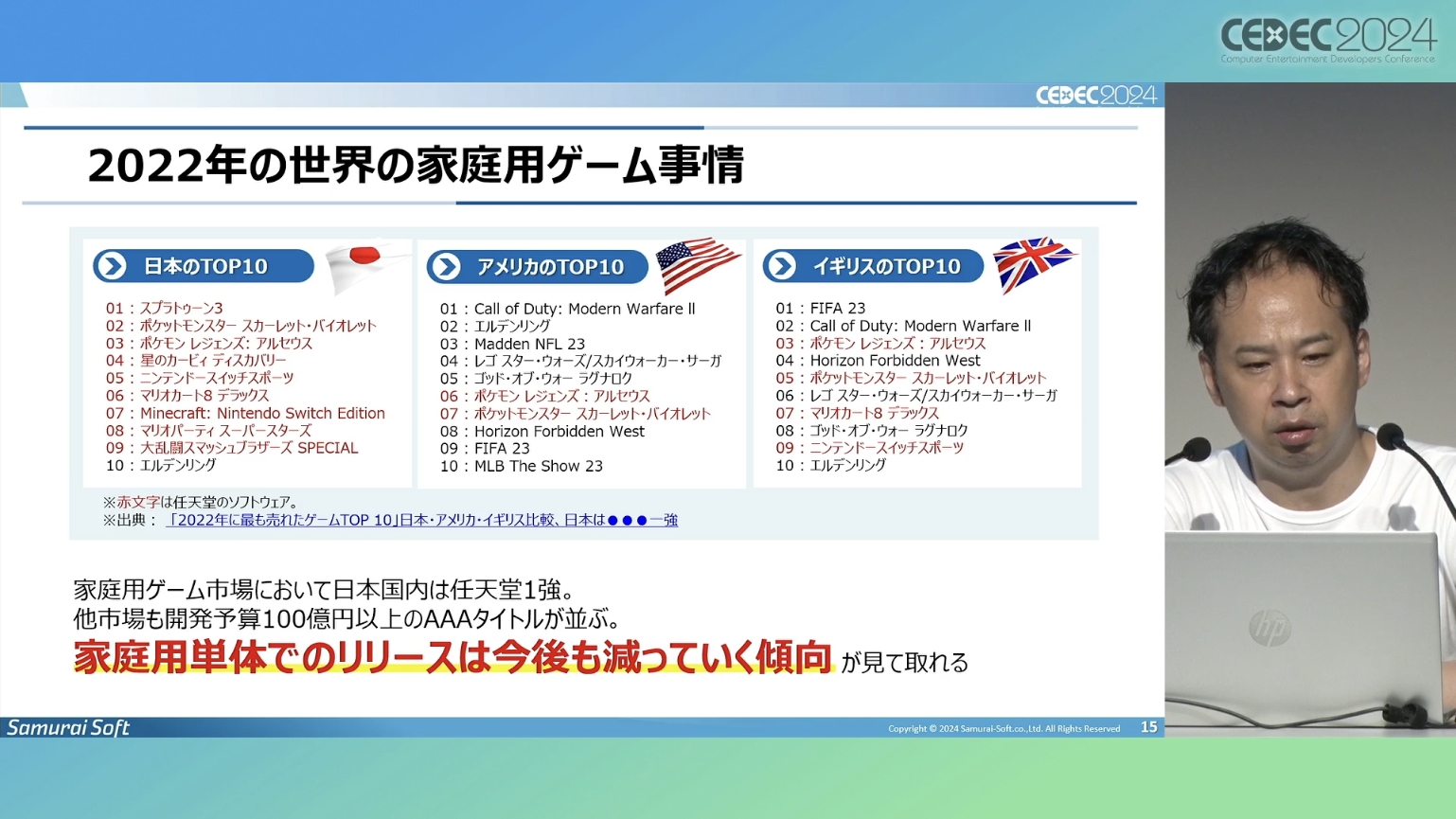Screen dimensions: 1456x819
Task: Click the HP logo on the laptop lid
Action: pos(1270,629)
